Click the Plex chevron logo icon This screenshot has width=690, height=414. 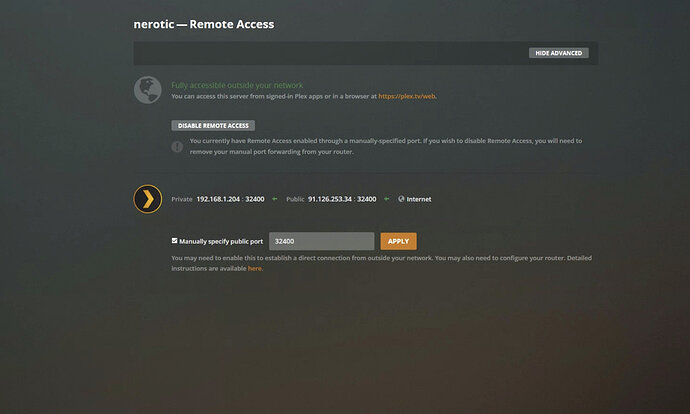click(148, 199)
